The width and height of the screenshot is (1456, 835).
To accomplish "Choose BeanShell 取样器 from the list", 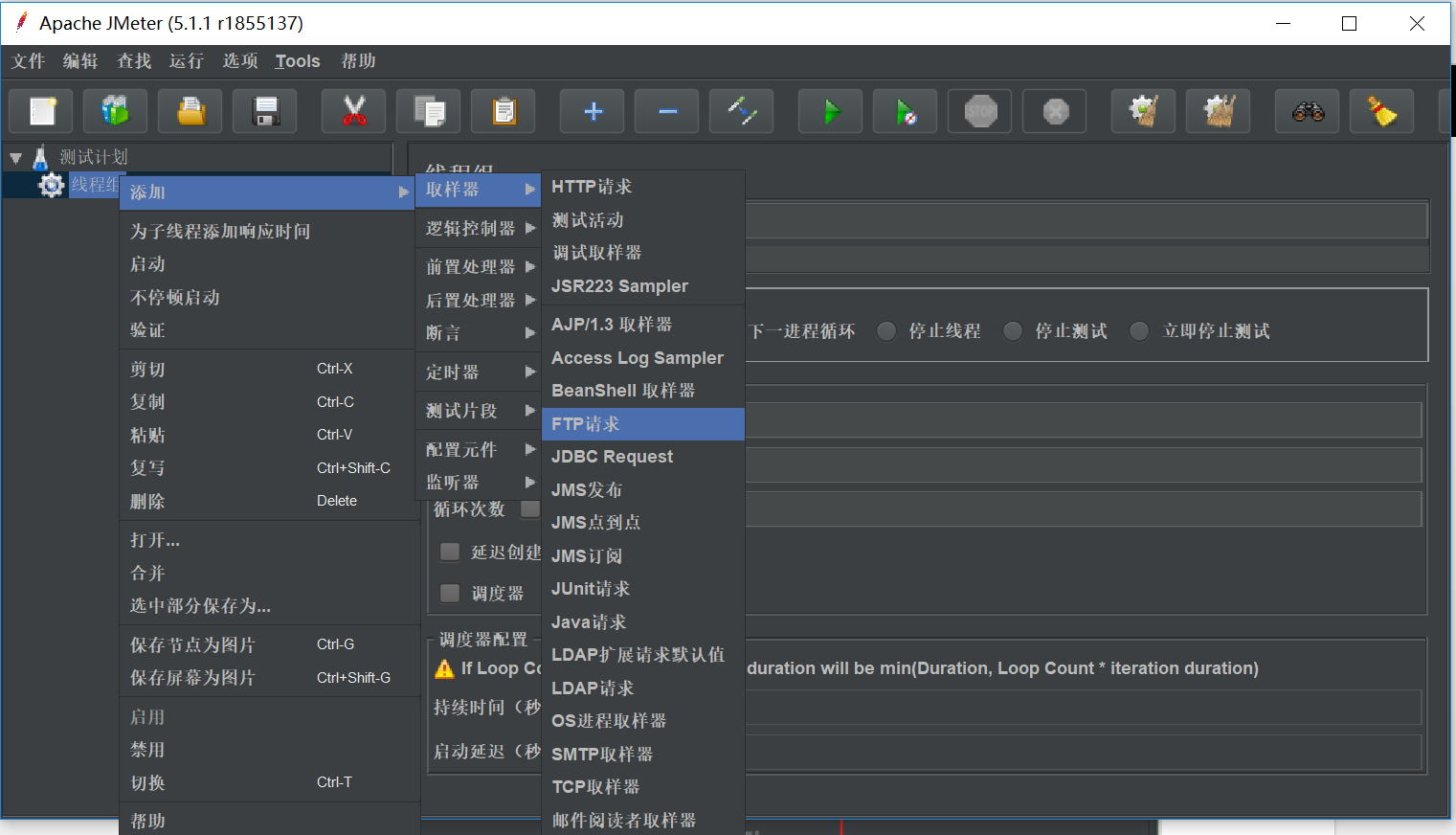I will click(643, 391).
